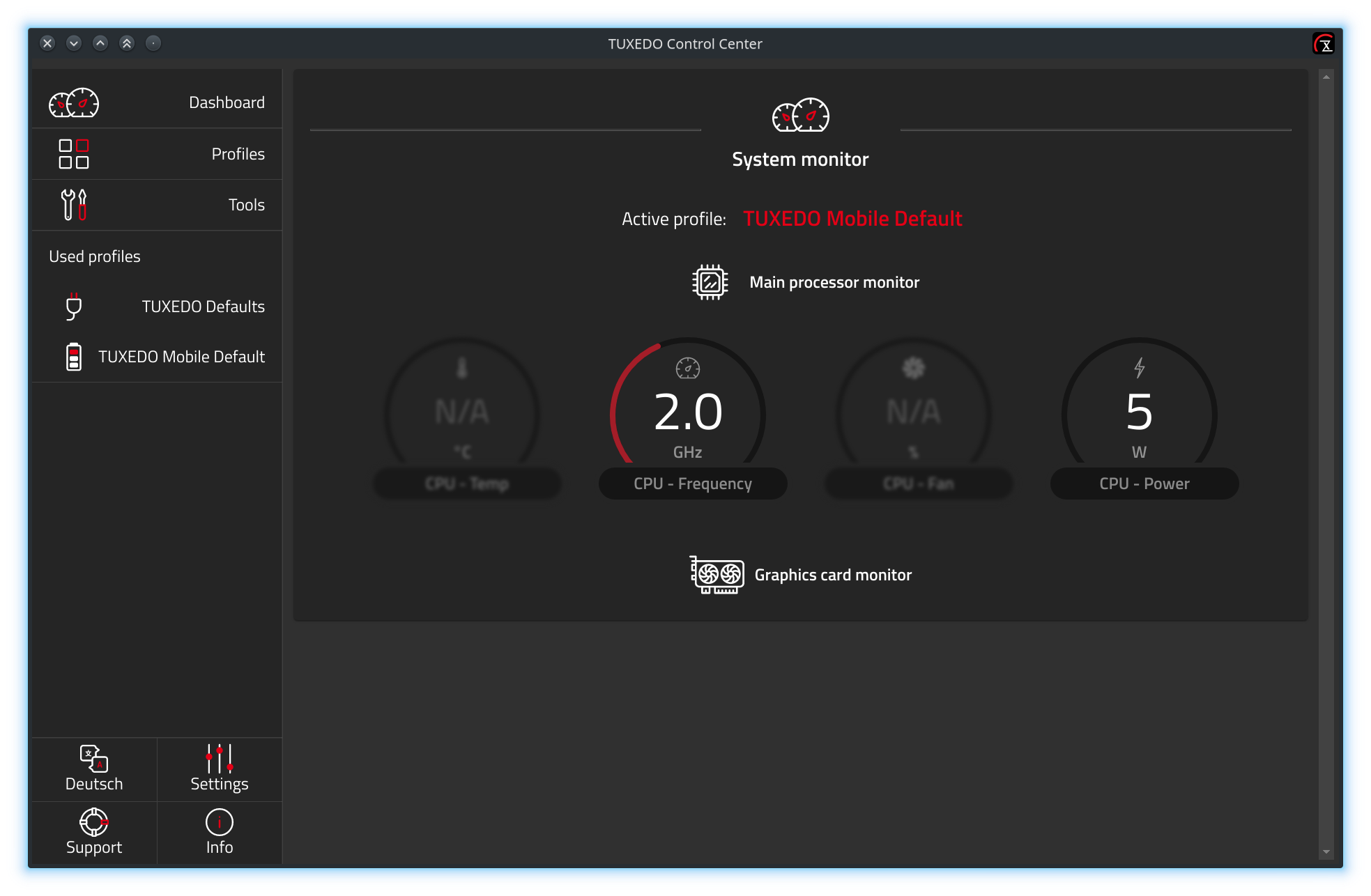Click the CPU - Fan label pill

(919, 484)
